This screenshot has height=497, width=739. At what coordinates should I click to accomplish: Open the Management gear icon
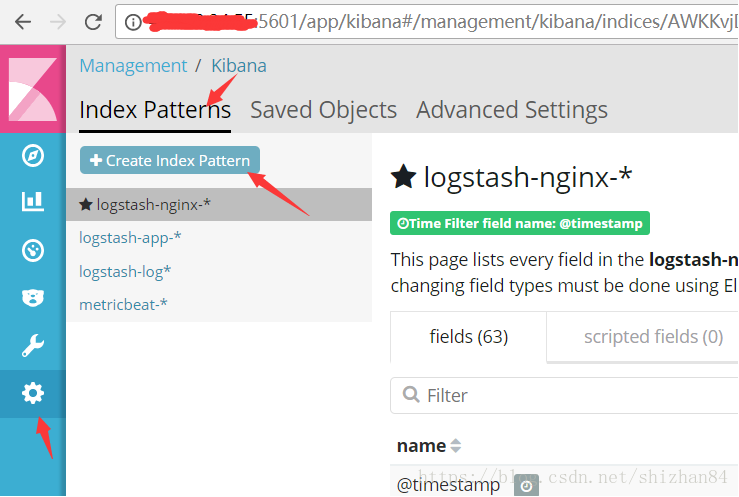click(x=33, y=393)
